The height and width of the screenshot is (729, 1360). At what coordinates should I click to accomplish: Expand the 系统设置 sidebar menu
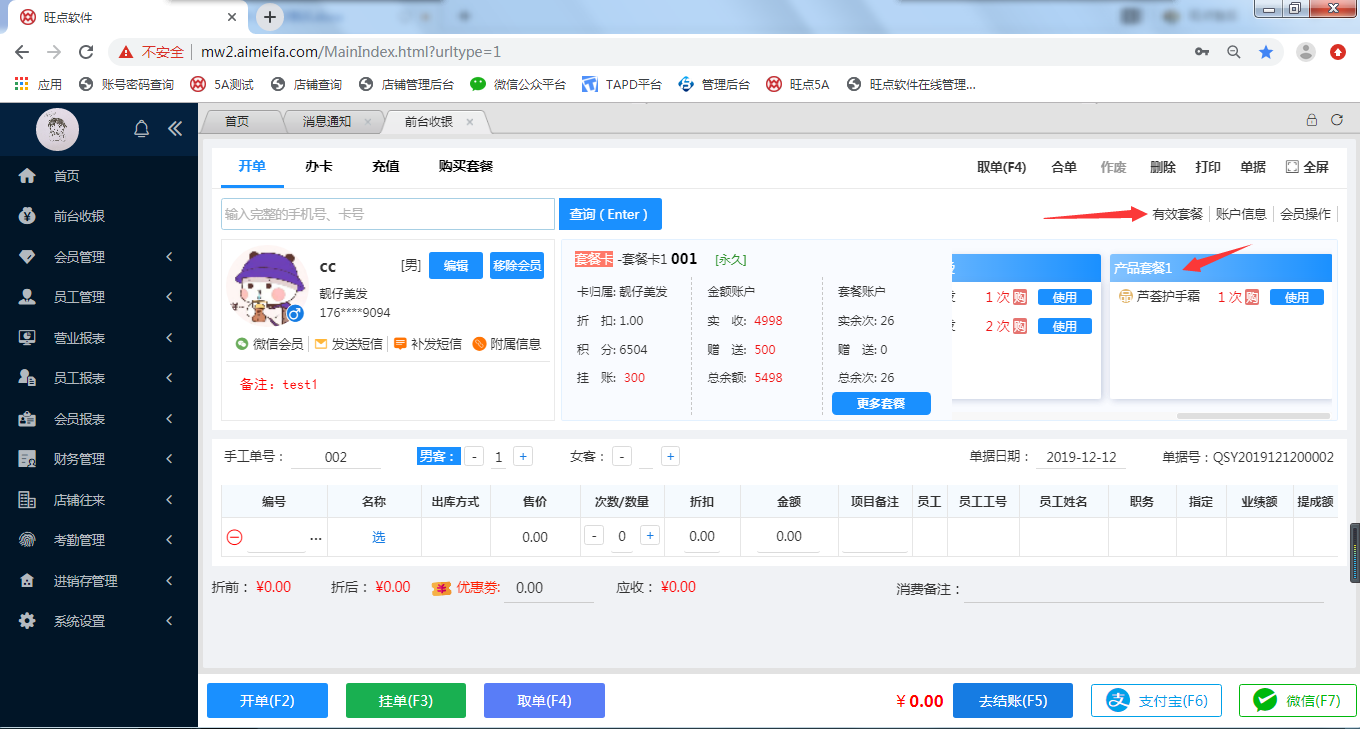click(x=100, y=621)
